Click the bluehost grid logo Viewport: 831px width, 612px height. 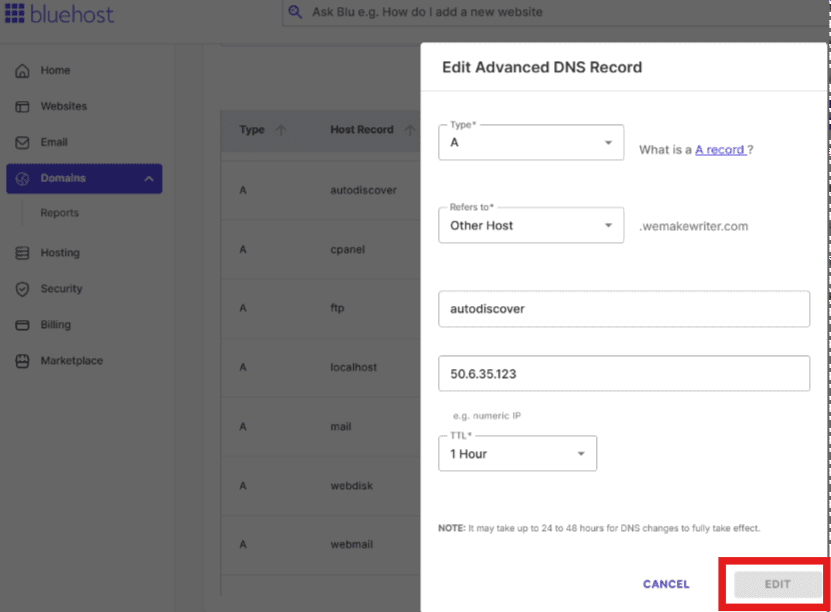[15, 14]
